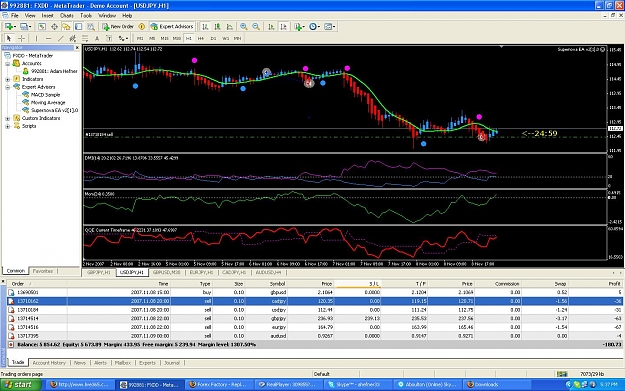Switch to H4 timeframe
This screenshot has height=391, width=625.
pyautogui.click(x=201, y=38)
